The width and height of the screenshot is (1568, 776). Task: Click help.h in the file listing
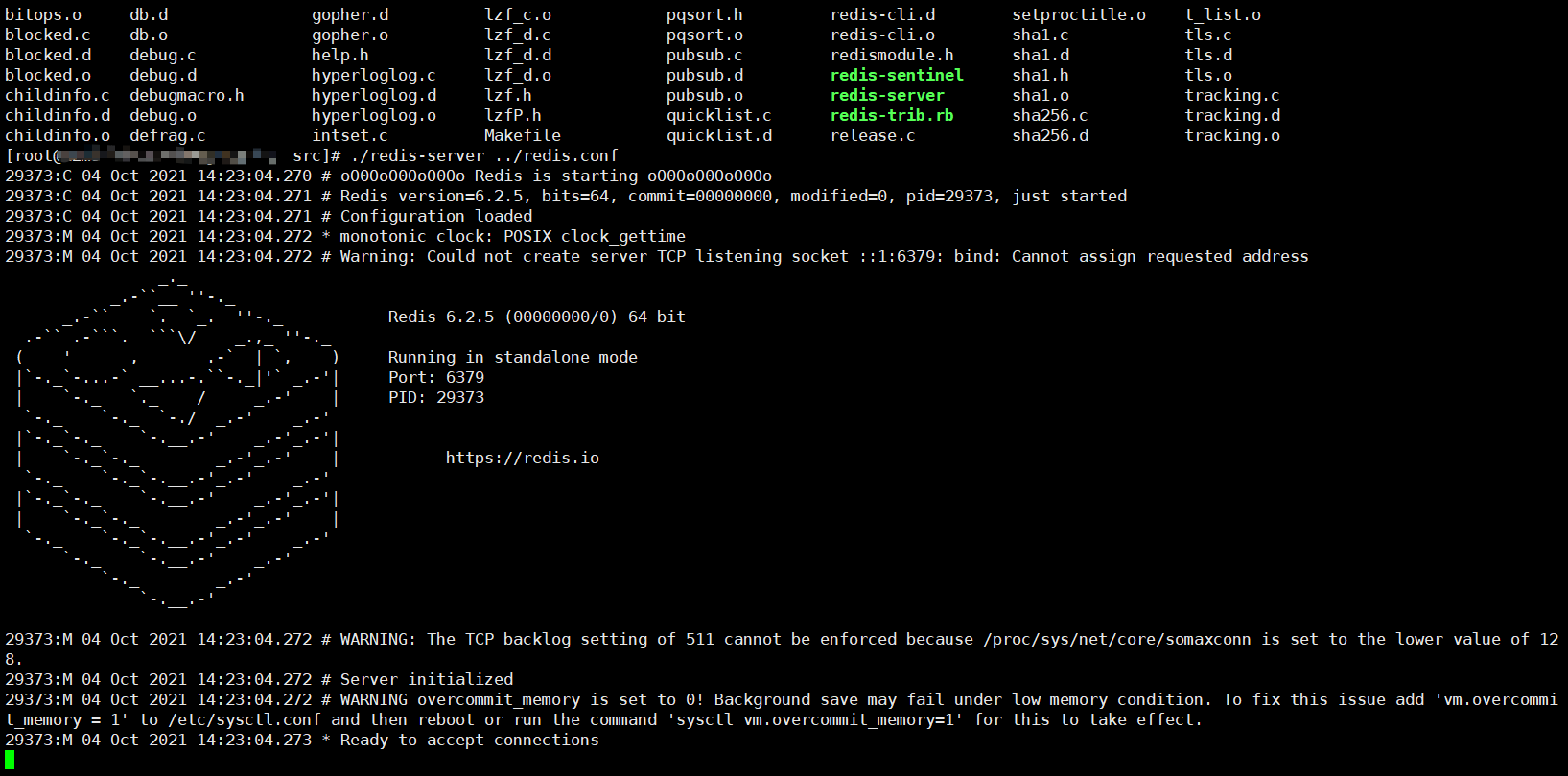[x=340, y=55]
